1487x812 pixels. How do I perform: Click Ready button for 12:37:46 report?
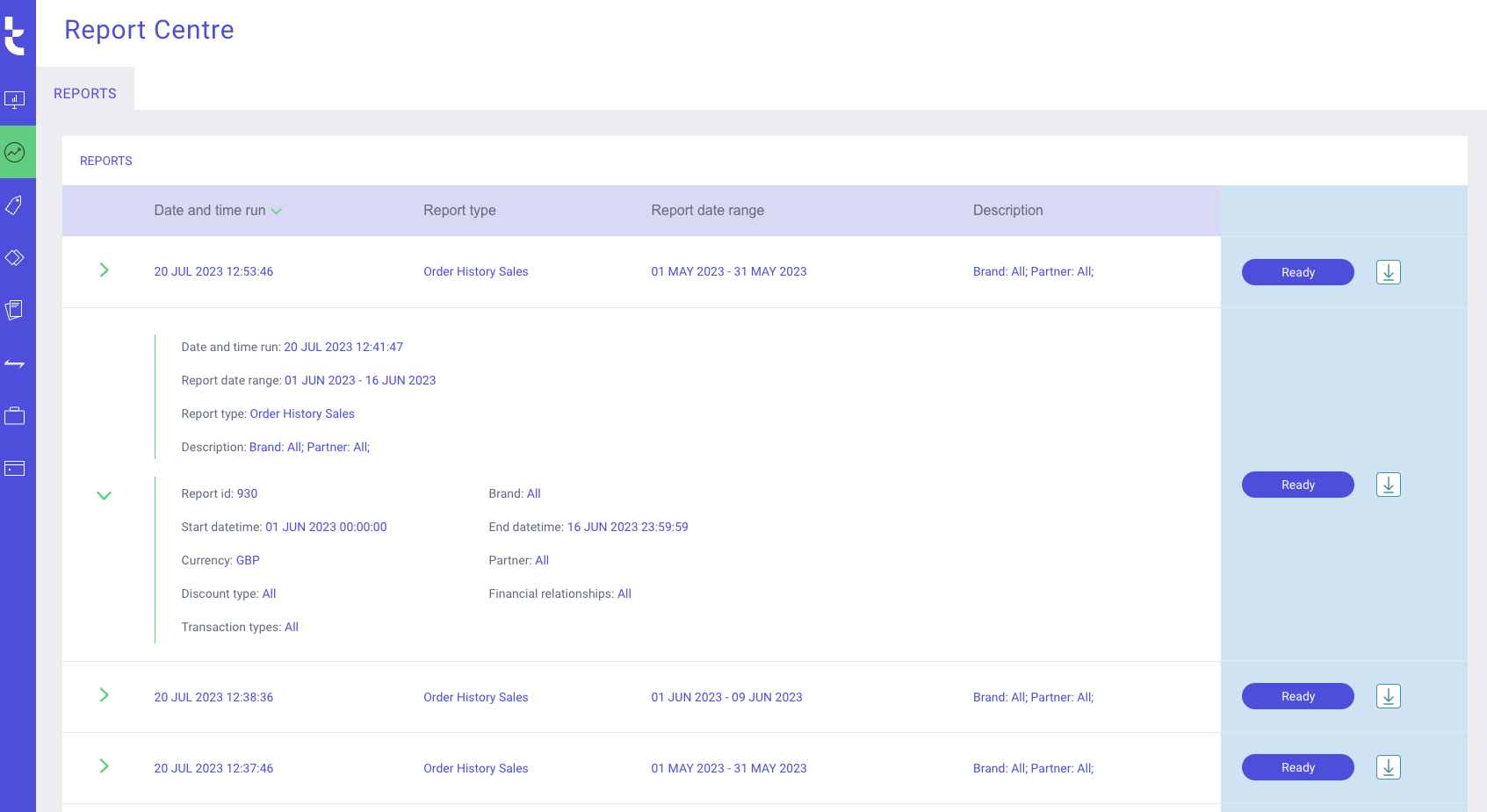pos(1297,767)
